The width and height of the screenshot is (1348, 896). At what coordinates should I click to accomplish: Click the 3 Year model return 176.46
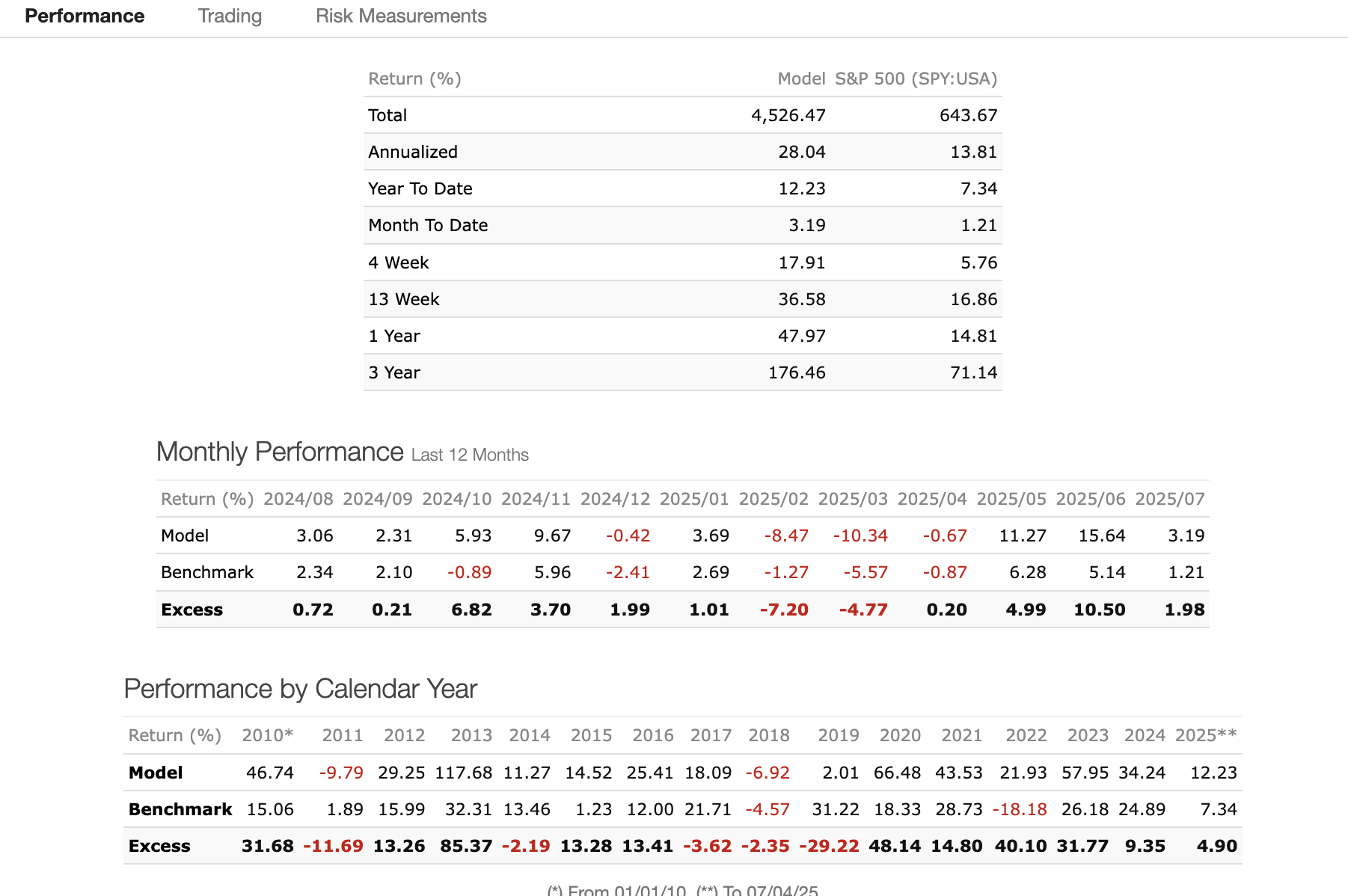tap(797, 372)
